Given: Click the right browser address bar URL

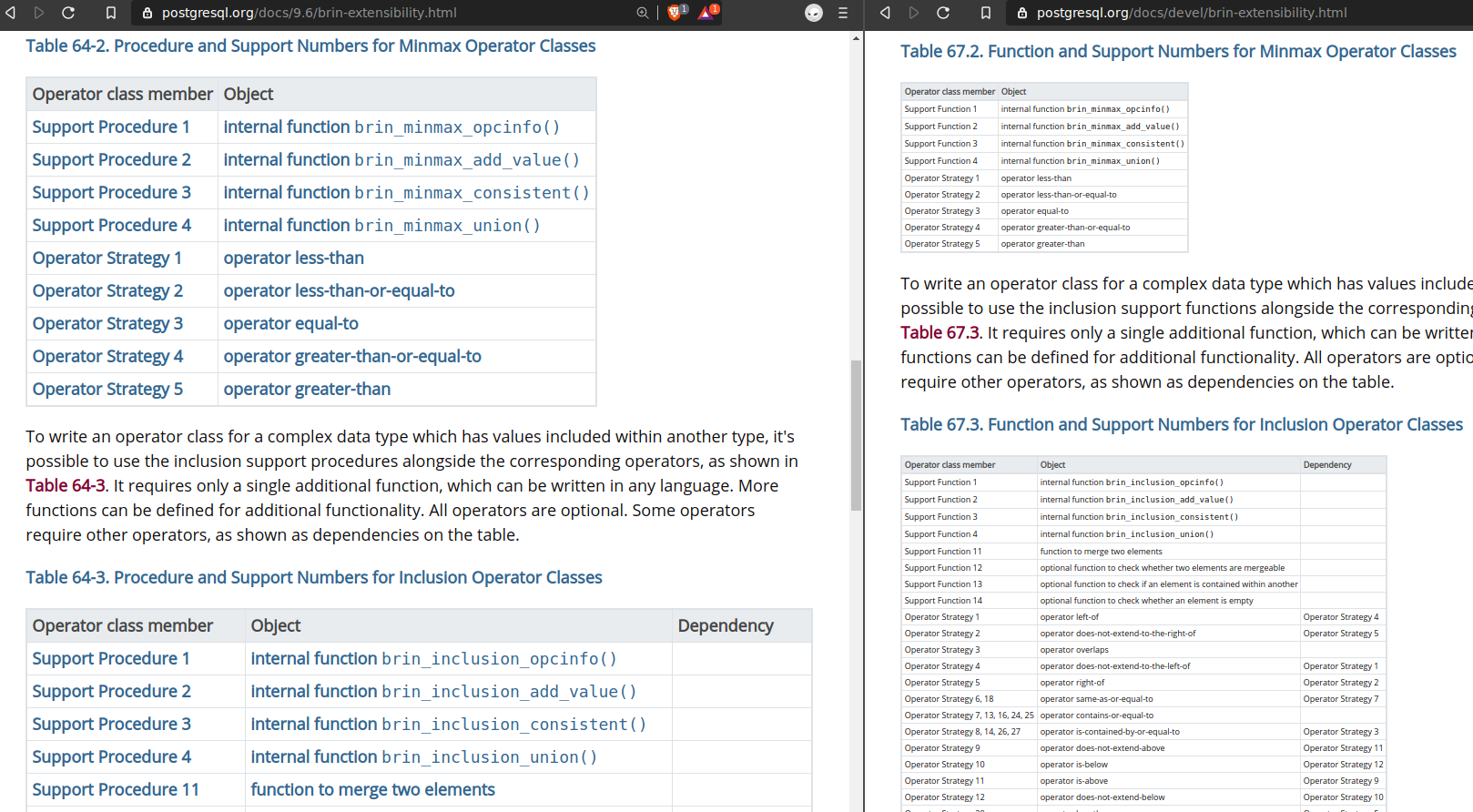Looking at the screenshot, I should click(x=1191, y=13).
